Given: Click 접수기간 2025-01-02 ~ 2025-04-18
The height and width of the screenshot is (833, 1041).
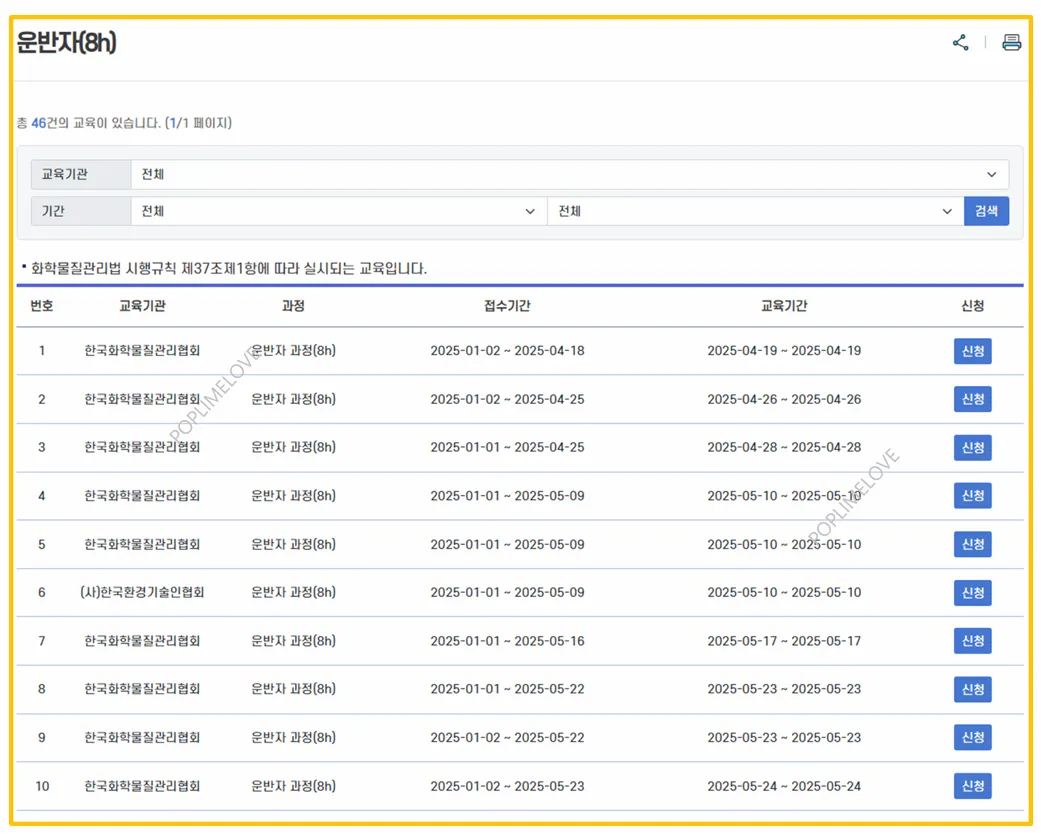Looking at the screenshot, I should click(x=507, y=351).
